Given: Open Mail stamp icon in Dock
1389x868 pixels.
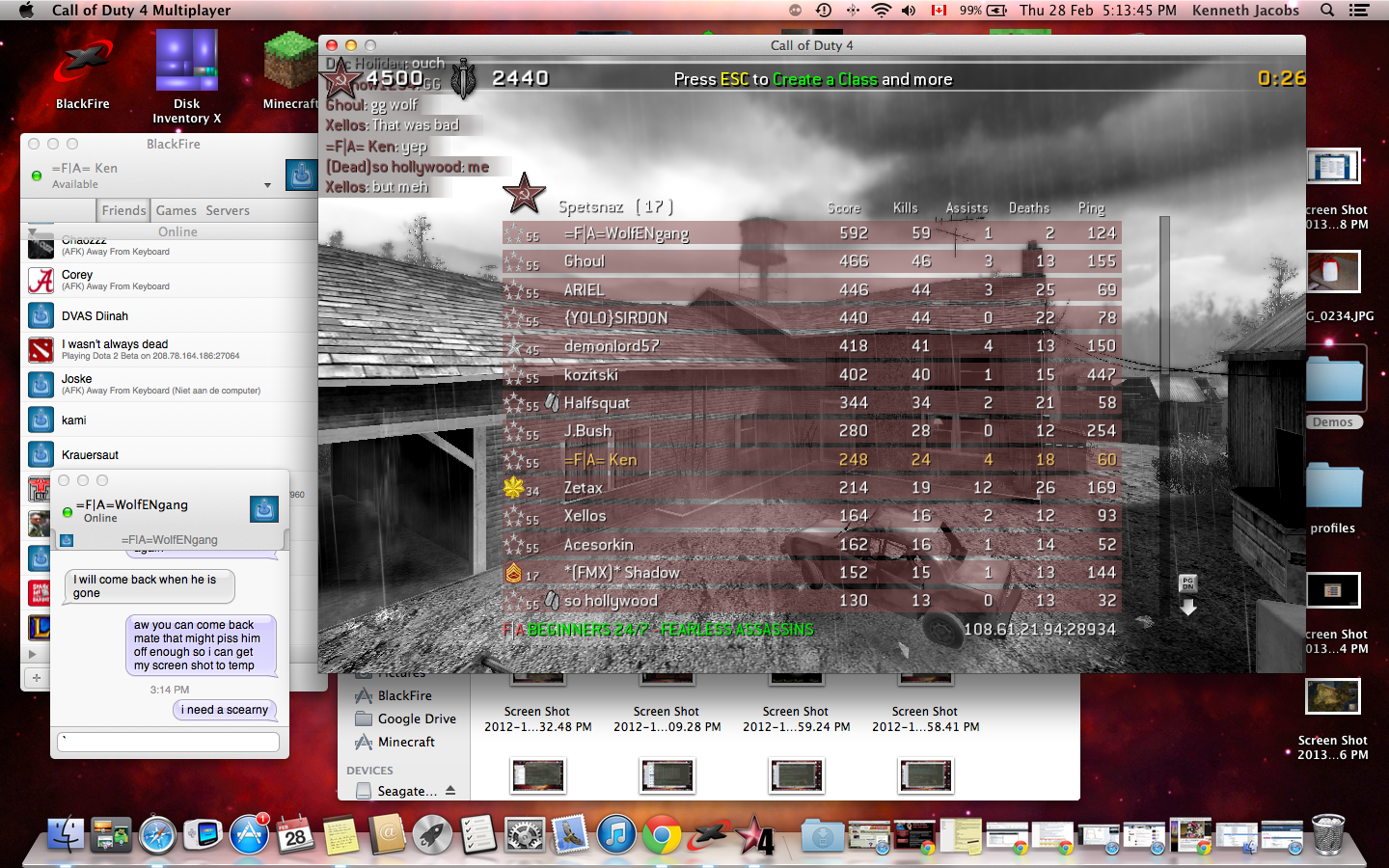Looking at the screenshot, I should click(x=570, y=835).
